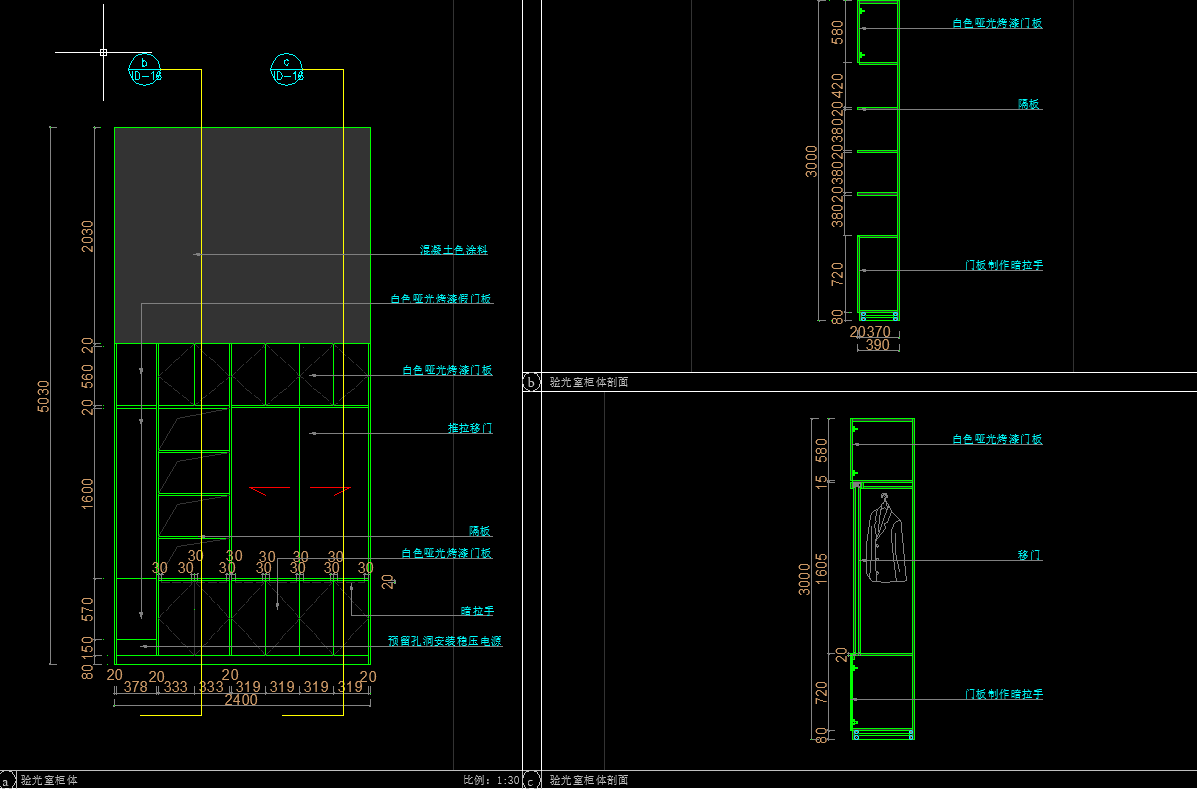Pick the 390 depth dimension in the upper section

[877, 345]
